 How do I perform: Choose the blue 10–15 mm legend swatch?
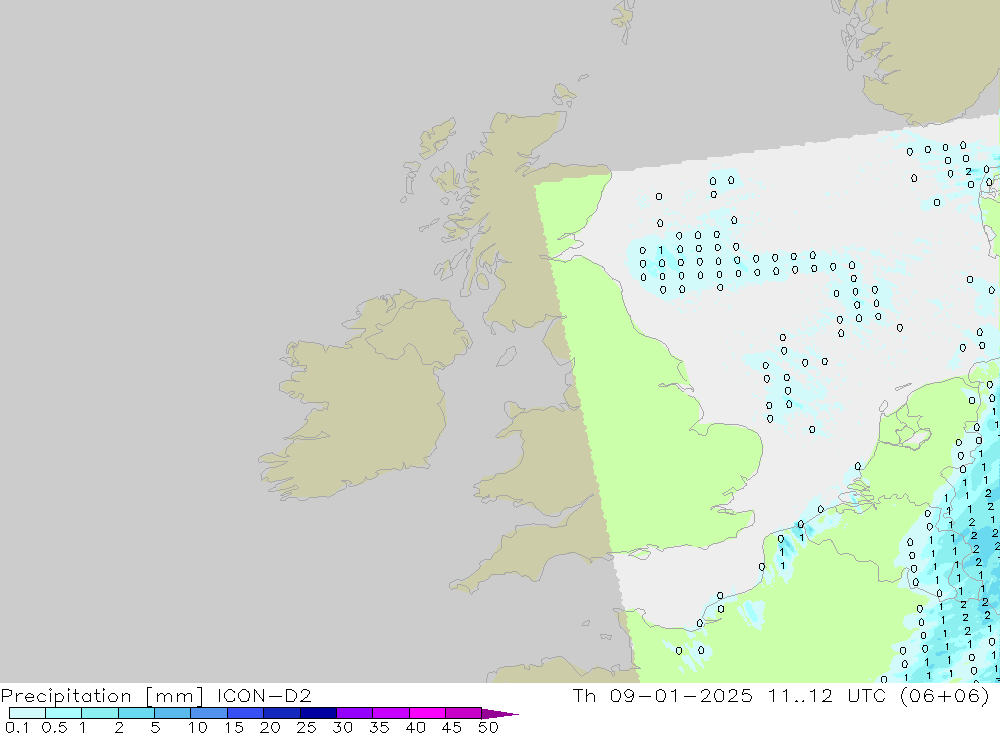209,714
